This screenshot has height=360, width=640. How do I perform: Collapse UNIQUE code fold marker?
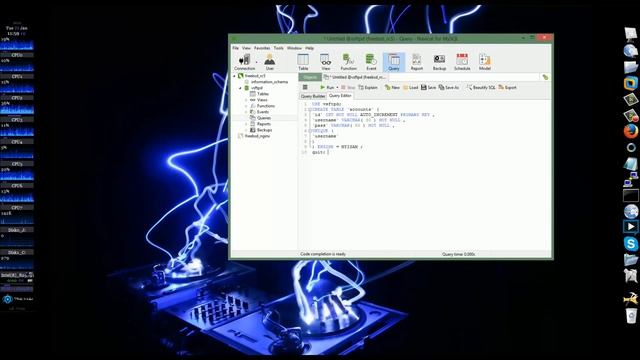click(309, 131)
